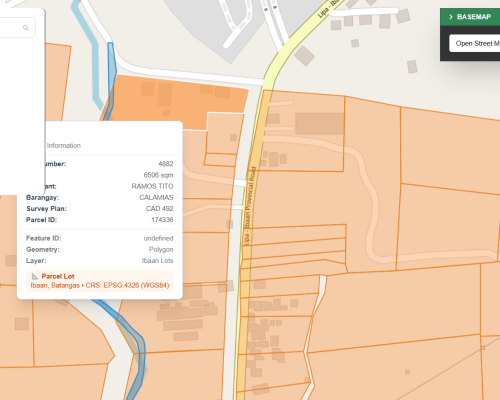Click the large grey building footprint in parcel
The height and width of the screenshot is (400, 500).
pyautogui.click(x=319, y=123)
